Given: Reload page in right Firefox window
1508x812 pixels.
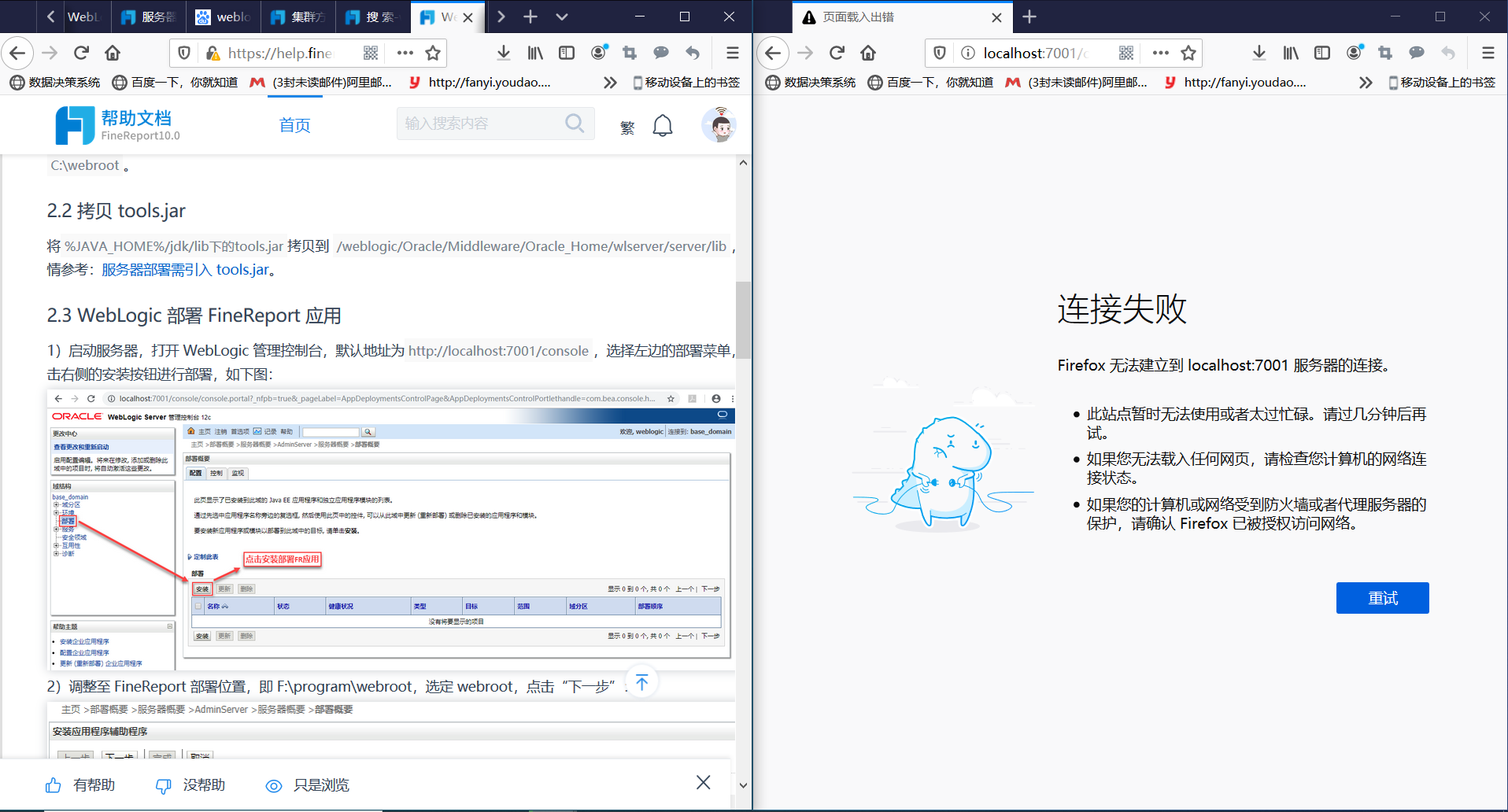Looking at the screenshot, I should click(x=837, y=53).
